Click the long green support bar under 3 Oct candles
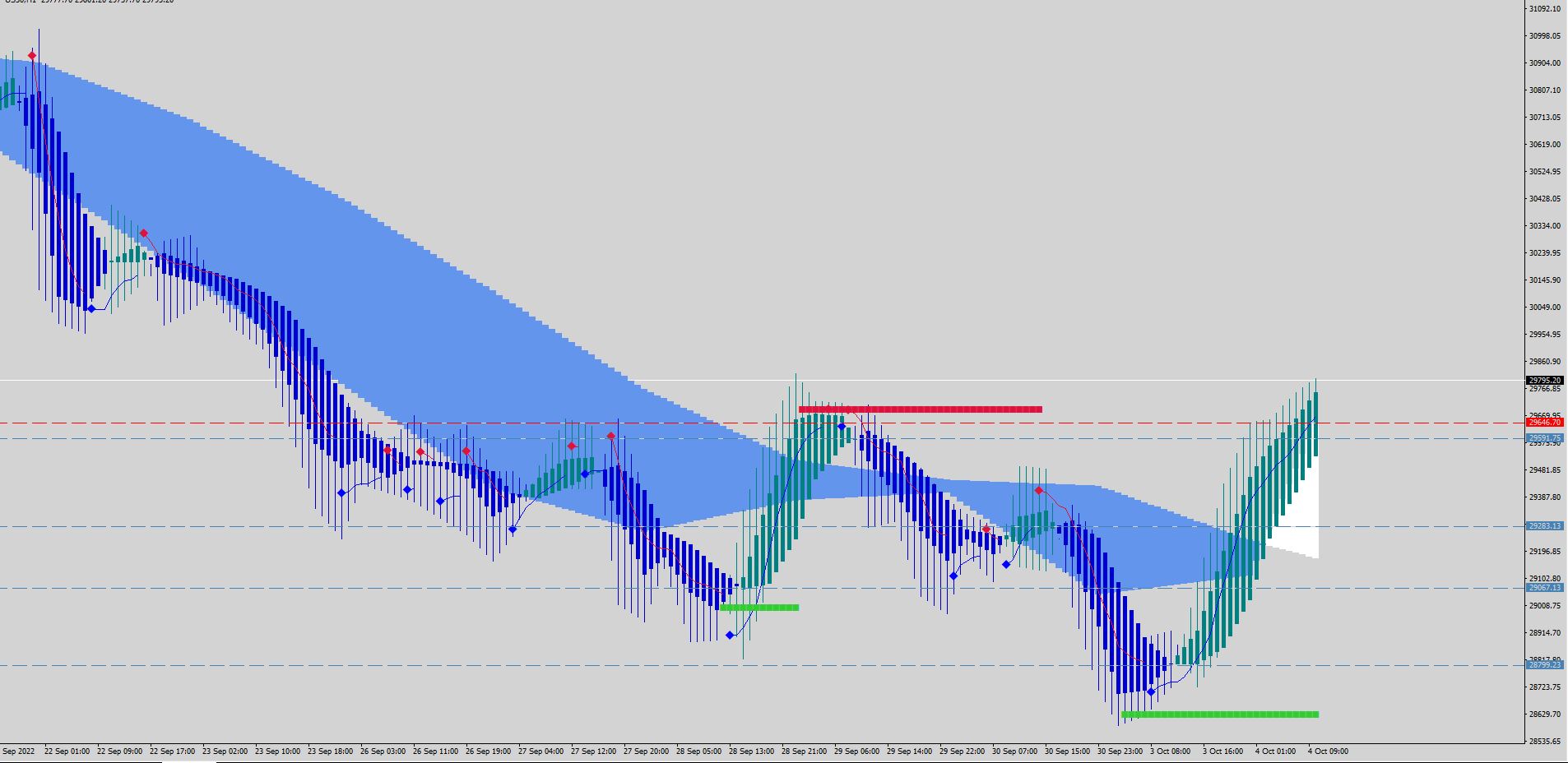The image size is (1568, 763). 1220,714
